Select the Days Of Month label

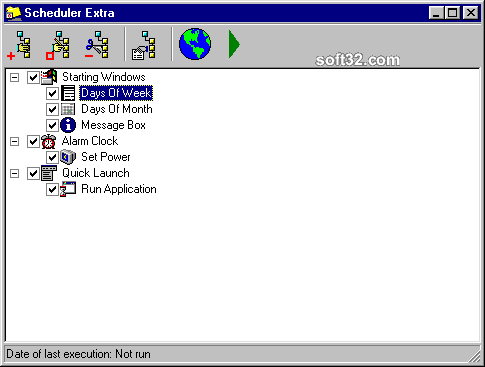click(x=117, y=109)
